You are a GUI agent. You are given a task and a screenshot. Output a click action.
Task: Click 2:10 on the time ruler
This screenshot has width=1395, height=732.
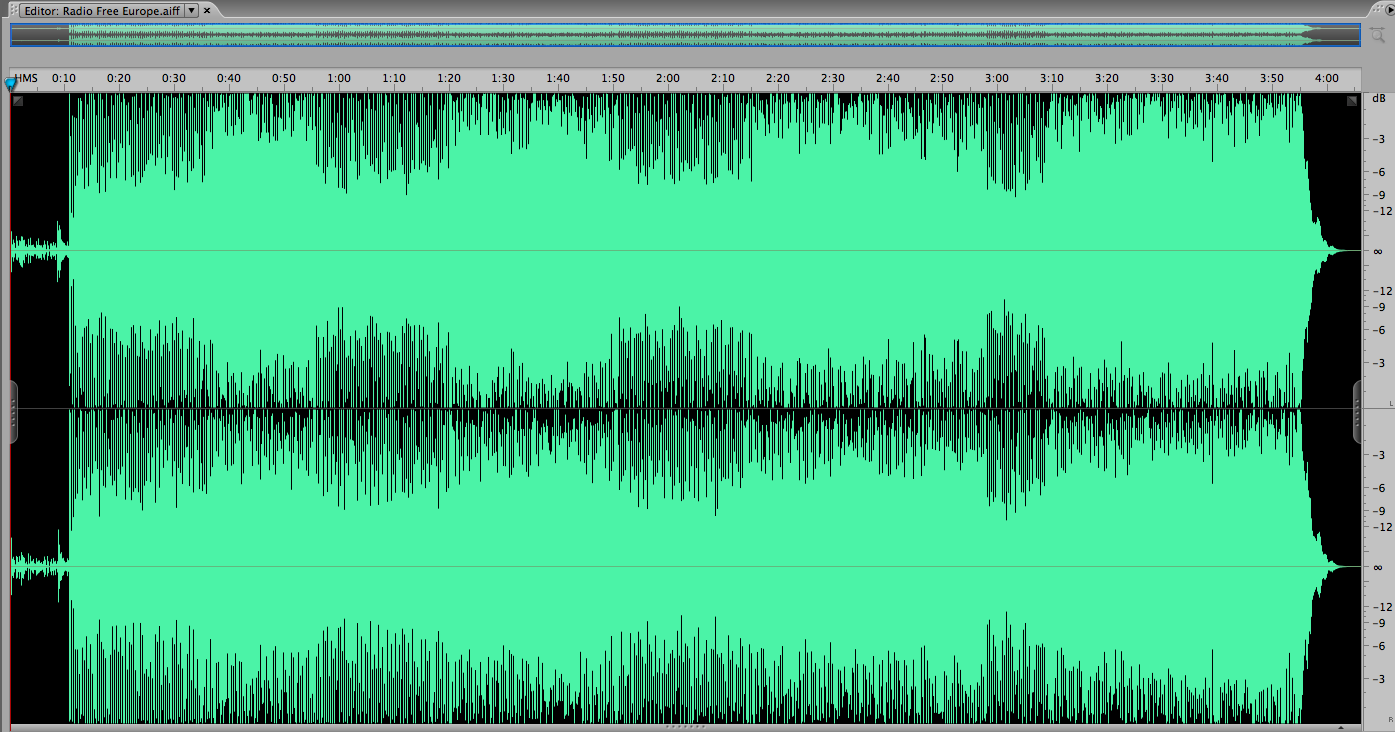tap(723, 78)
